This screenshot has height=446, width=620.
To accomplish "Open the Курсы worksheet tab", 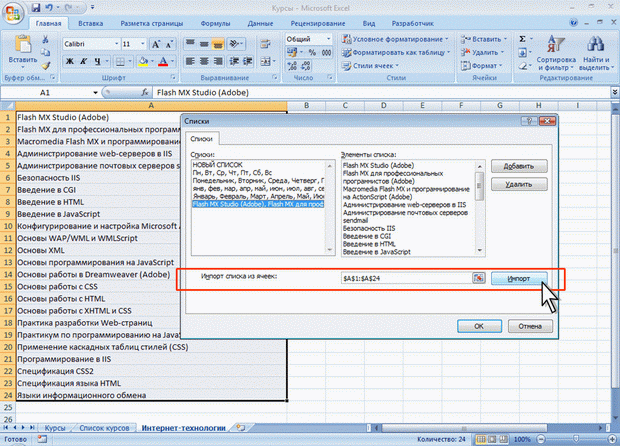I will coord(56,427).
